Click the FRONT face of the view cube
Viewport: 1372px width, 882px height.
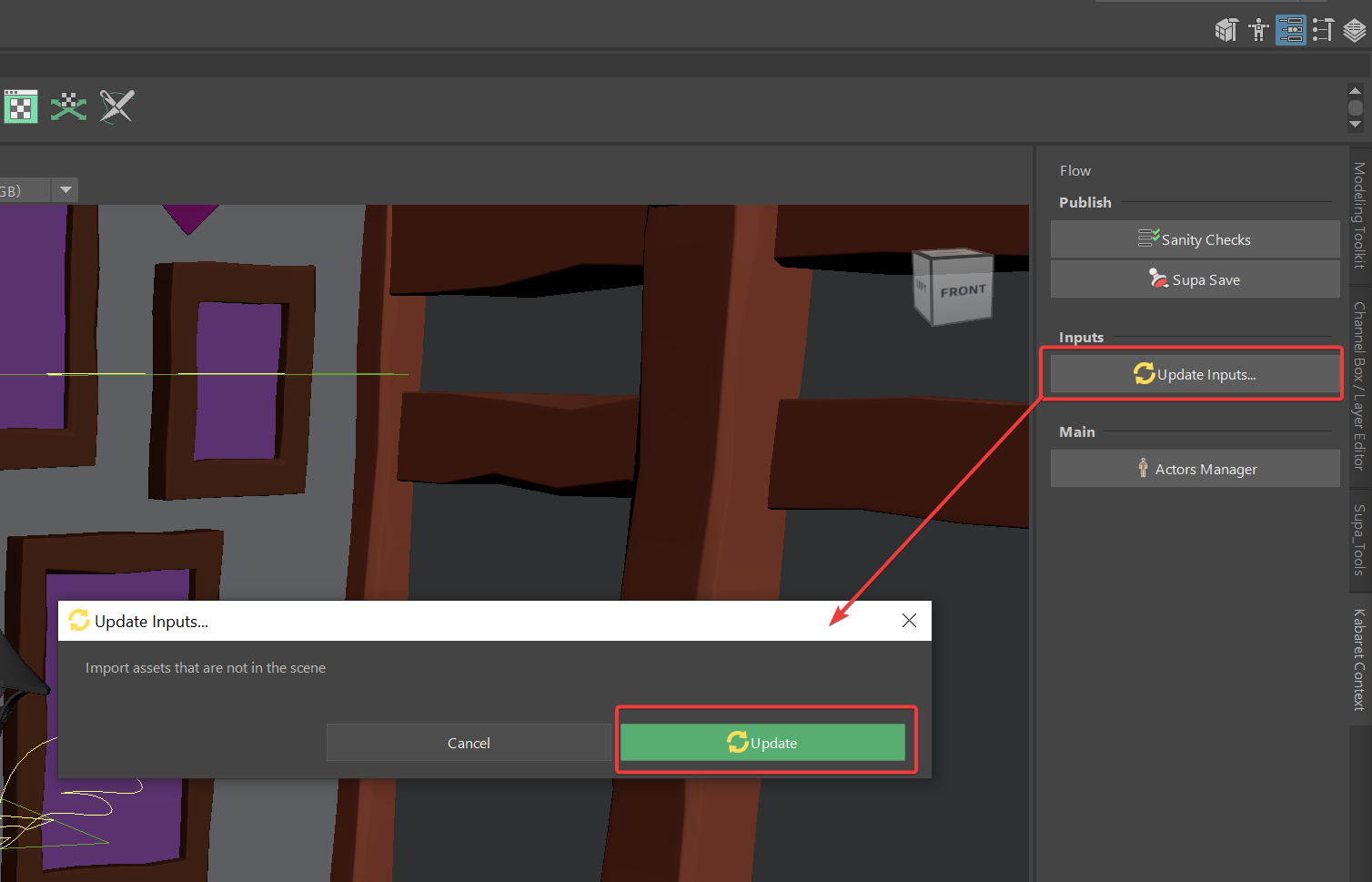[962, 291]
